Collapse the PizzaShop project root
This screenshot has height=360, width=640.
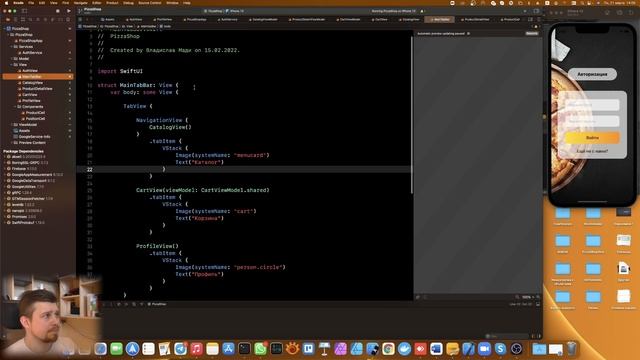[4, 29]
